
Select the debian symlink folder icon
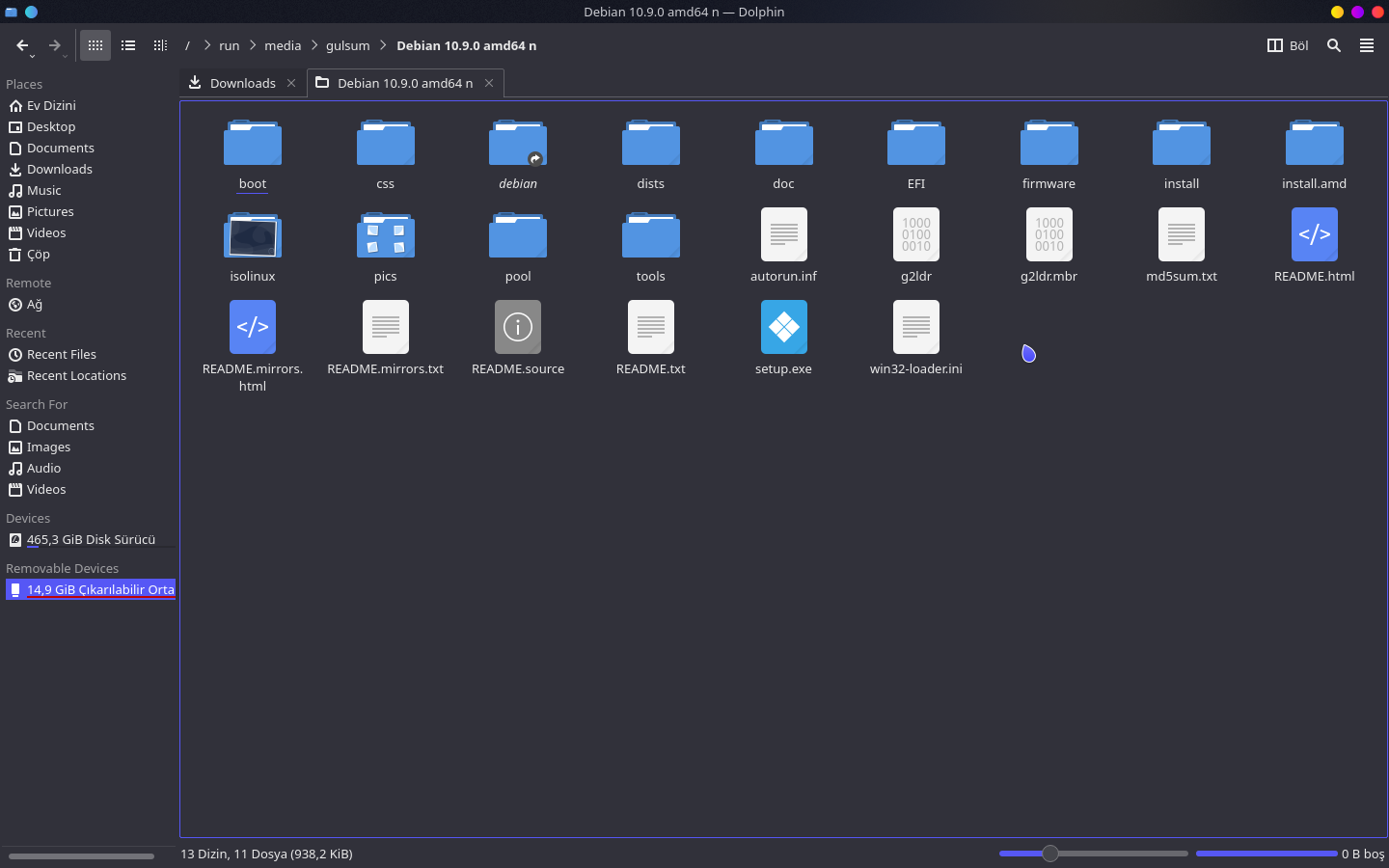pos(518,143)
